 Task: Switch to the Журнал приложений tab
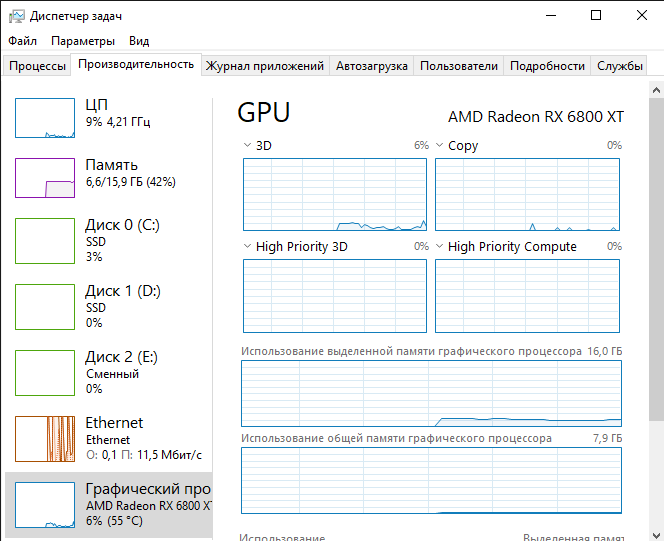pyautogui.click(x=265, y=66)
